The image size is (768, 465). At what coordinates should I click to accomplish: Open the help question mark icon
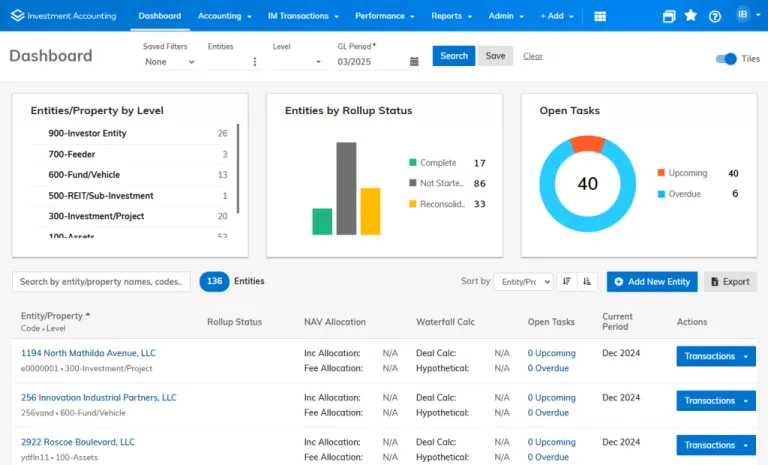click(x=715, y=16)
